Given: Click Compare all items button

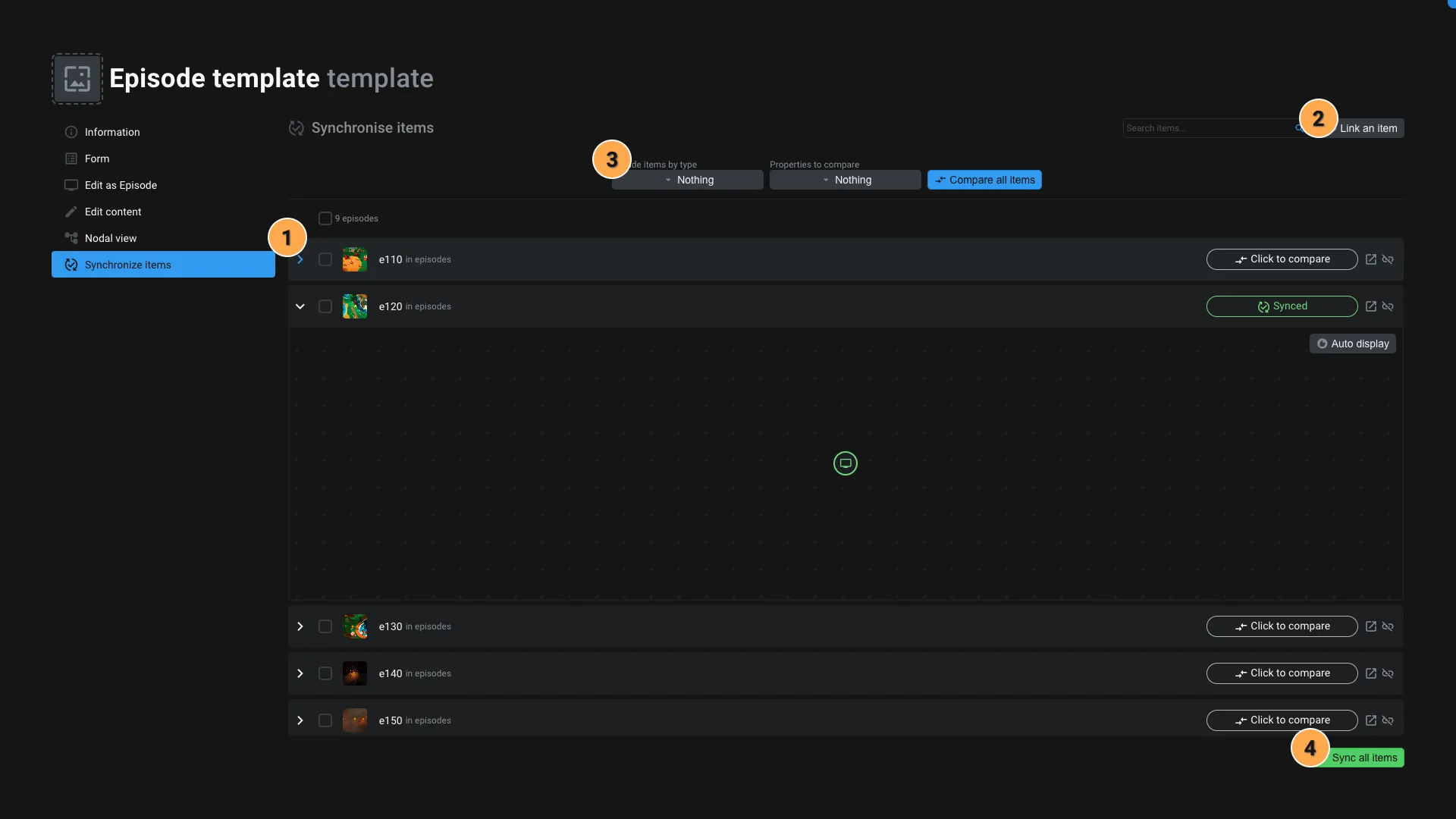Looking at the screenshot, I should coord(984,180).
